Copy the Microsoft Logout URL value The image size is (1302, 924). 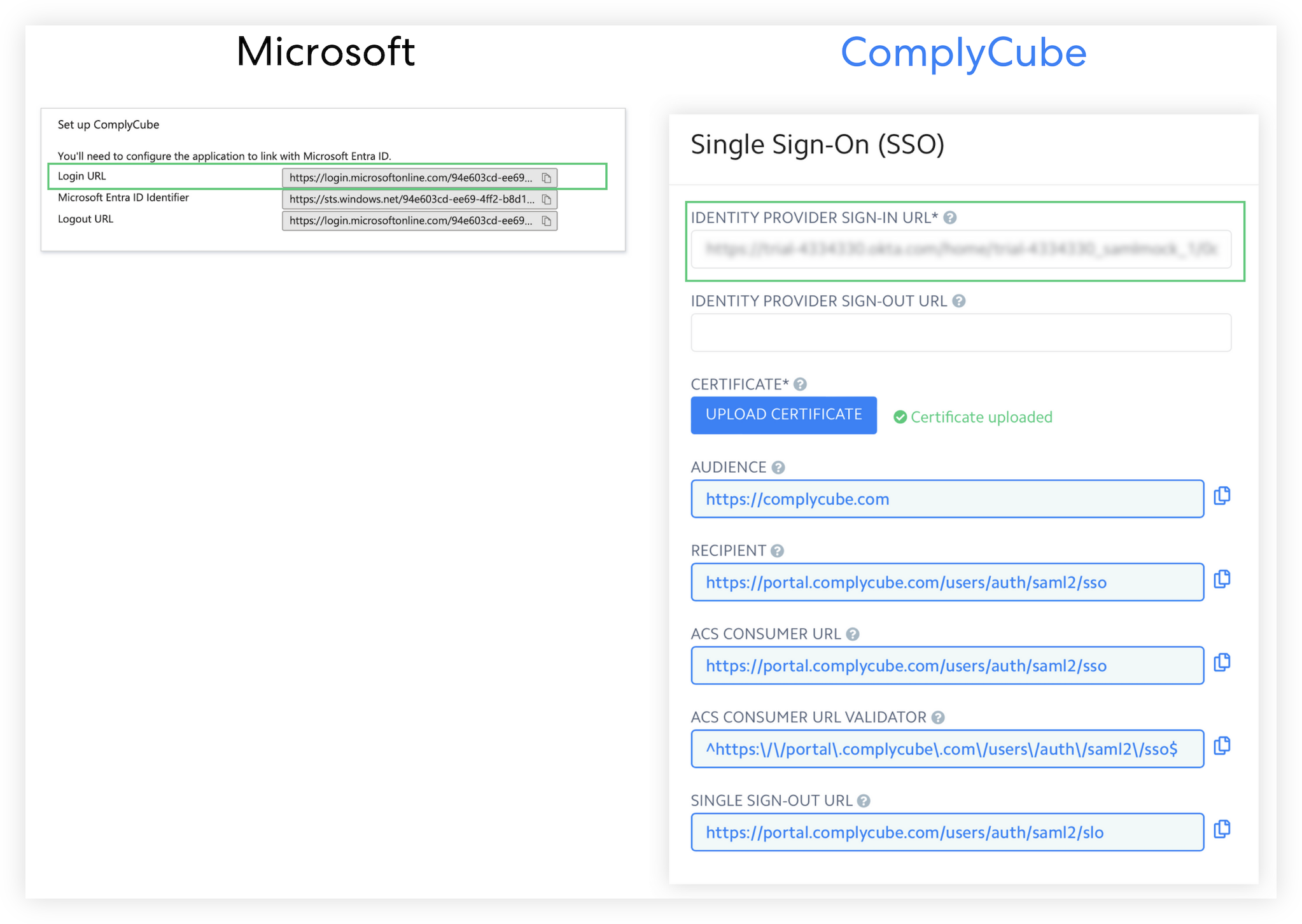[x=546, y=221]
